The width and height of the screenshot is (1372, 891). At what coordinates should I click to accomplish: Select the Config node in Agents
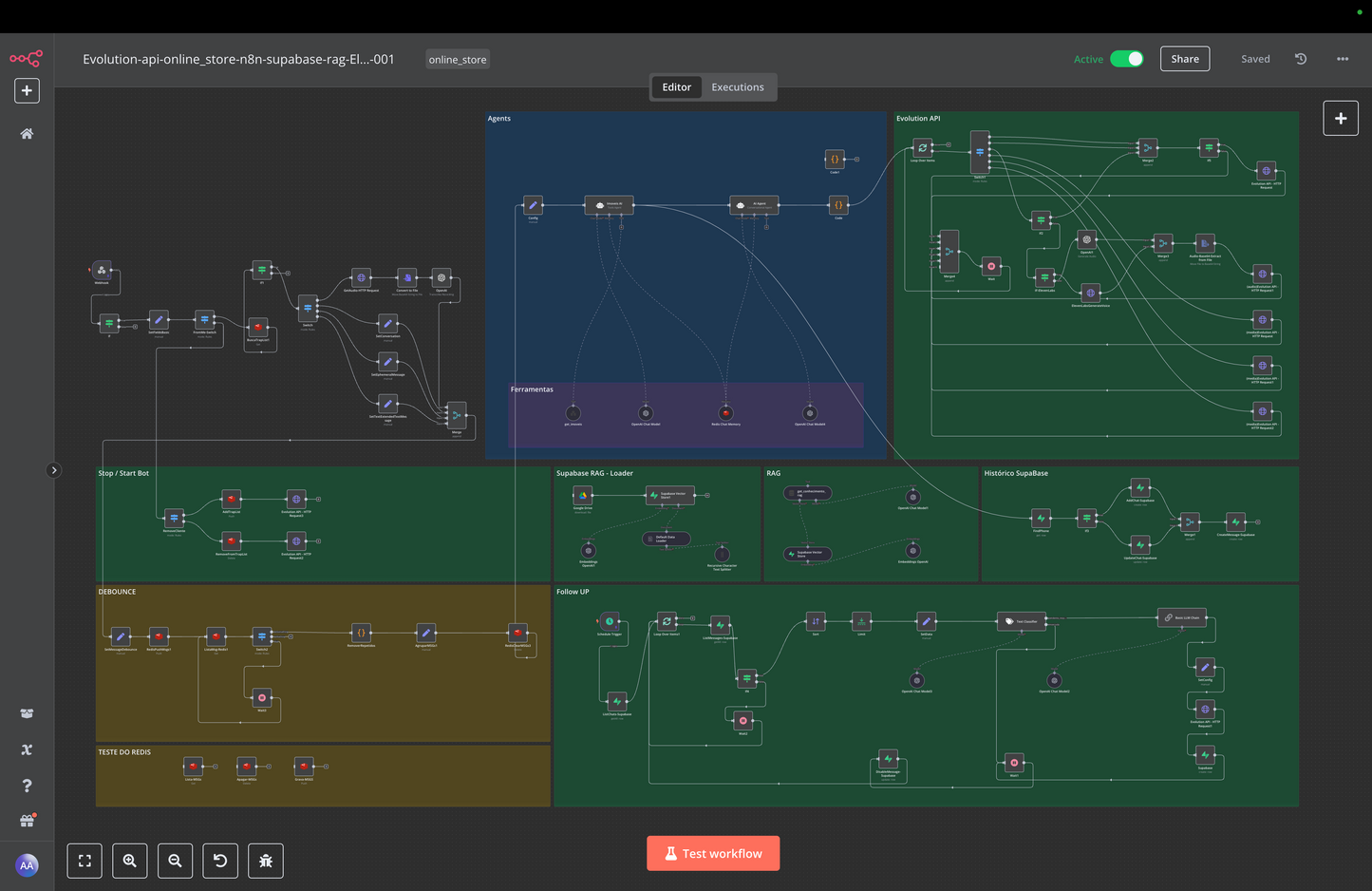coord(533,204)
